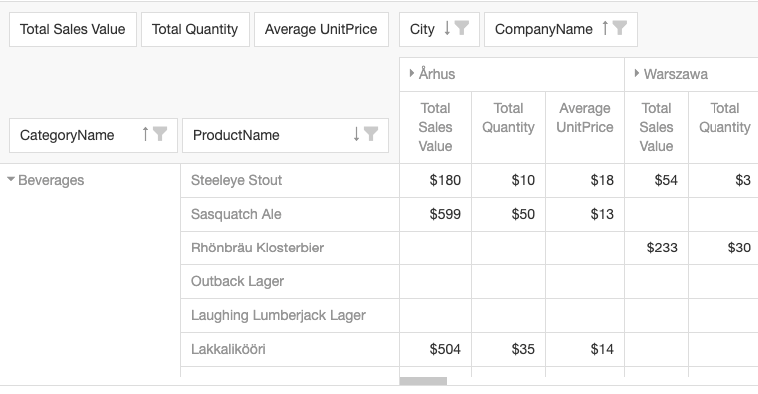758x394 pixels.
Task: Click the Average UnitPrice field button
Action: point(321,29)
